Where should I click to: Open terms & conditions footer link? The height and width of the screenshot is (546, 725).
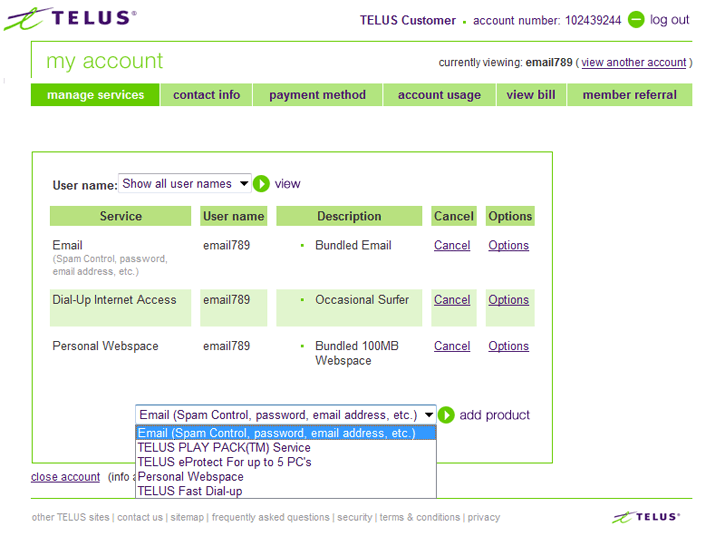[420, 517]
